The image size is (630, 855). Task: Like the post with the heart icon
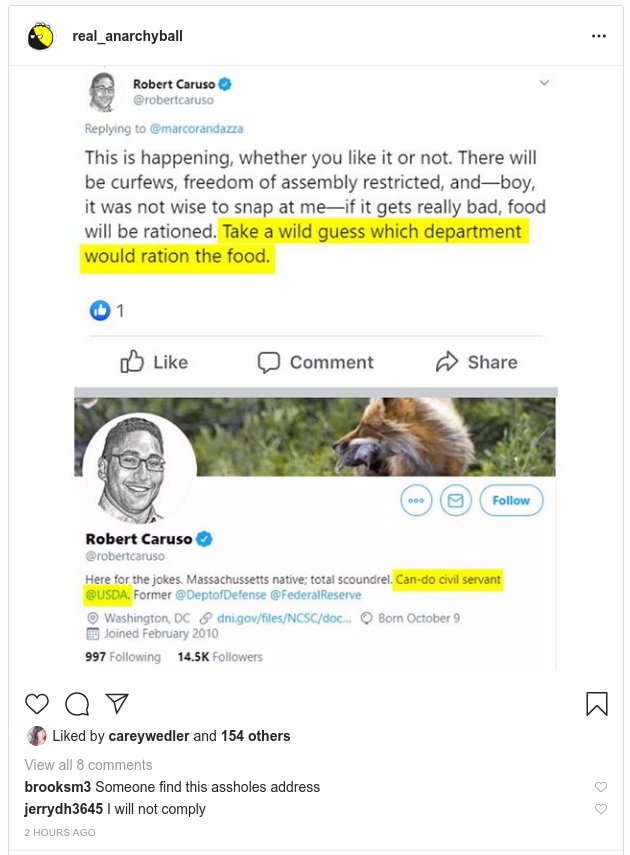[37, 704]
